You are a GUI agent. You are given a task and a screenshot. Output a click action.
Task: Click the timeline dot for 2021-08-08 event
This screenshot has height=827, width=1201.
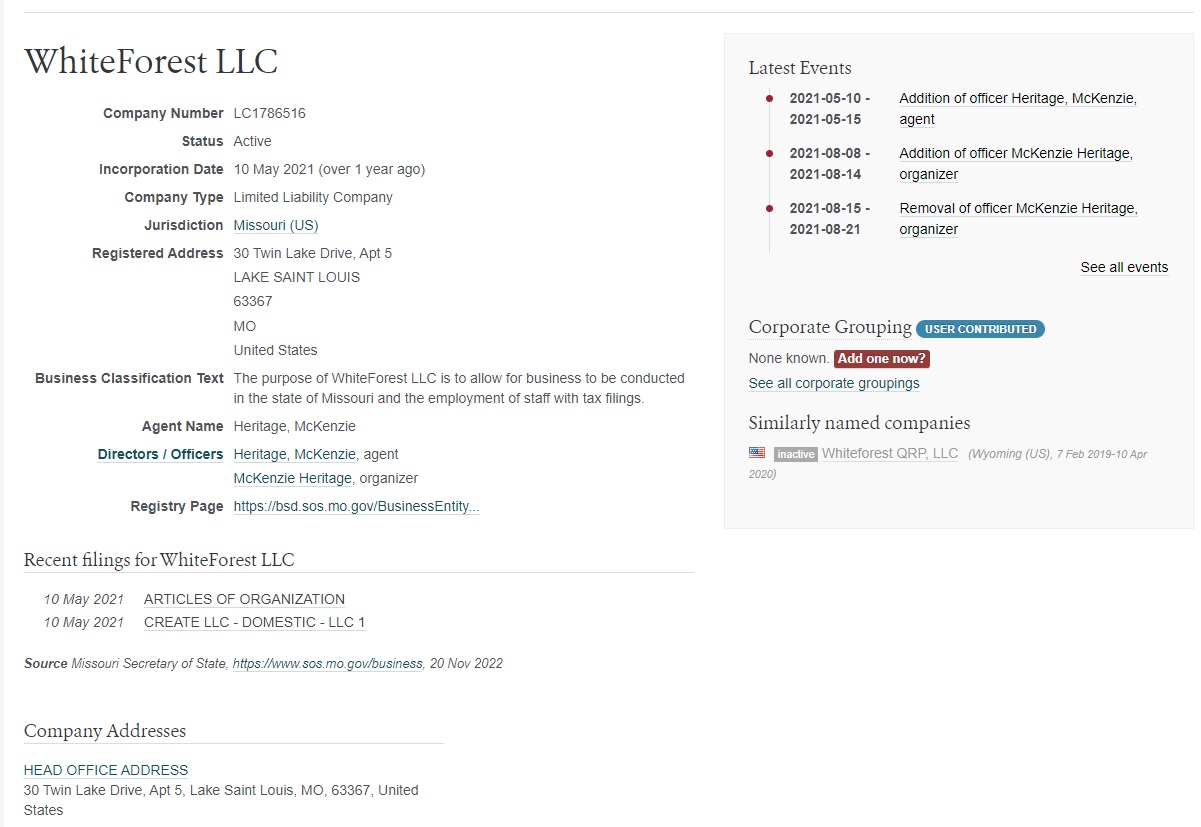(x=769, y=153)
